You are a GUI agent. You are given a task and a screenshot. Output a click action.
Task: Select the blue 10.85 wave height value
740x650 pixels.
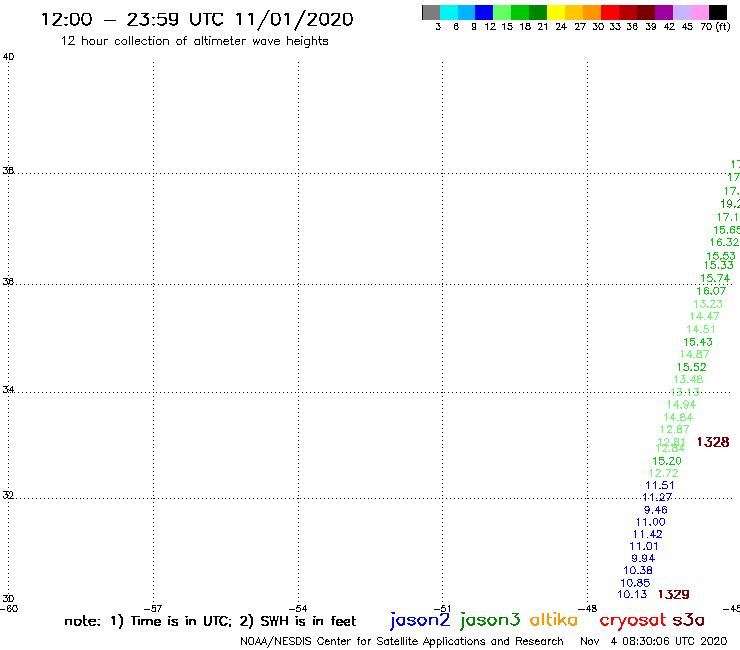click(x=635, y=583)
